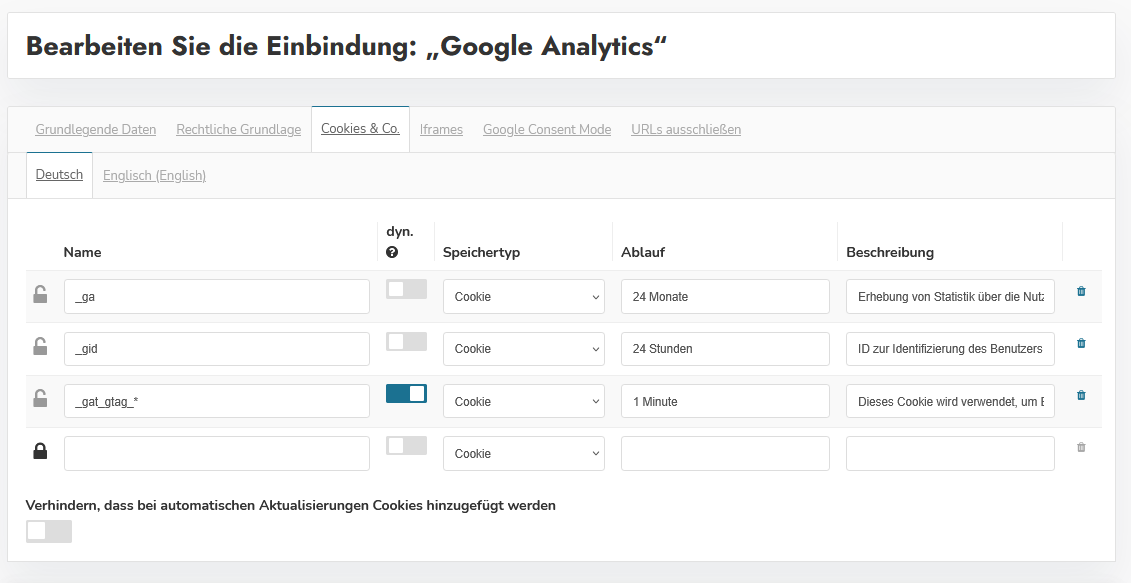The image size is (1131, 583).
Task: Disable dynamic toggle for _gat_gtag_* cookie
Action: pyautogui.click(x=406, y=394)
